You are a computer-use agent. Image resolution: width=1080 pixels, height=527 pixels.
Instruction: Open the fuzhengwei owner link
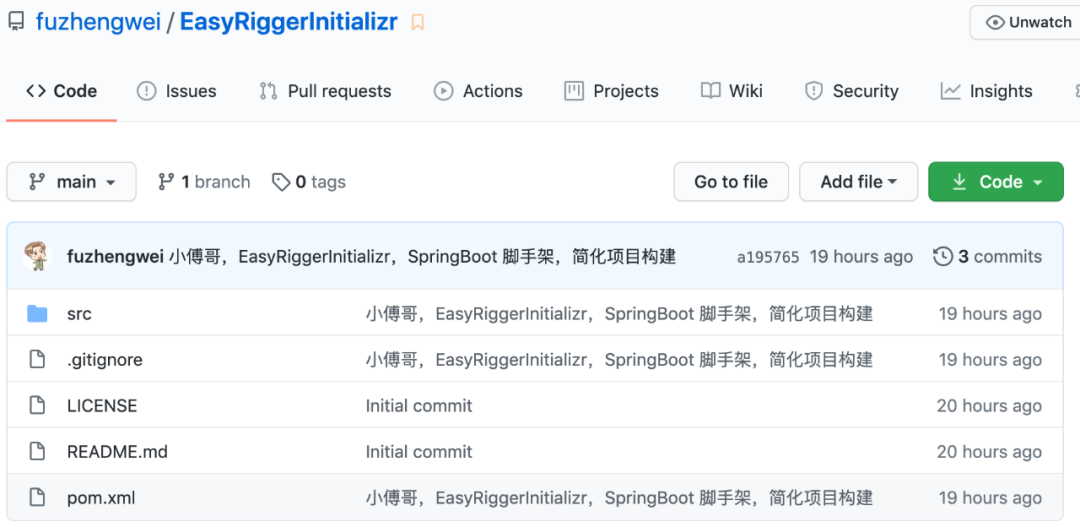pyautogui.click(x=98, y=22)
